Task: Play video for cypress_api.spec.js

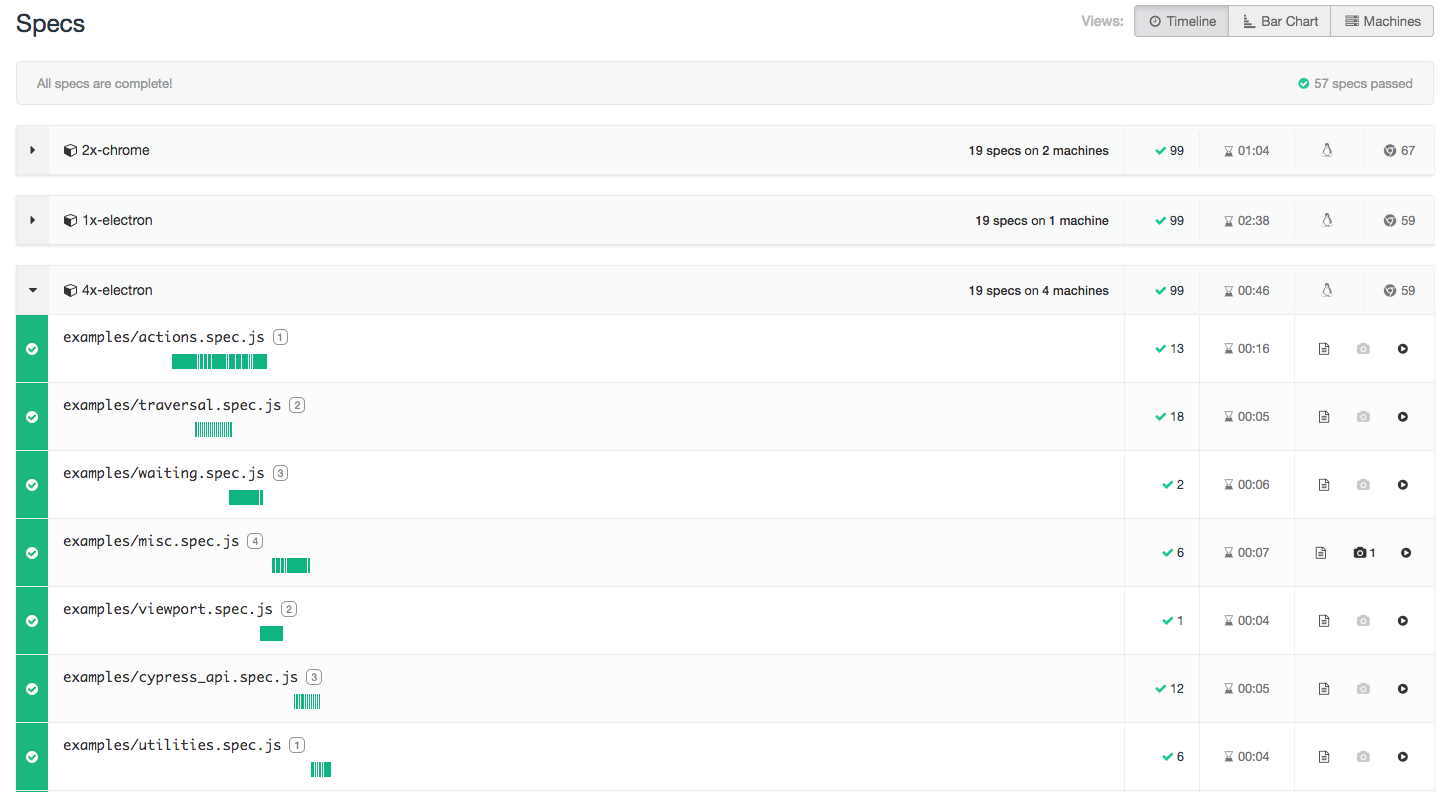Action: coord(1403,689)
